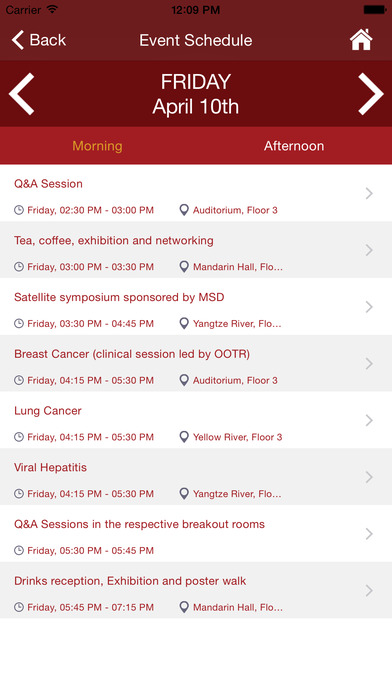Open chevron for Tea, coffee, exhibition and networking
Image resolution: width=392 pixels, height=696 pixels.
pos(369,250)
